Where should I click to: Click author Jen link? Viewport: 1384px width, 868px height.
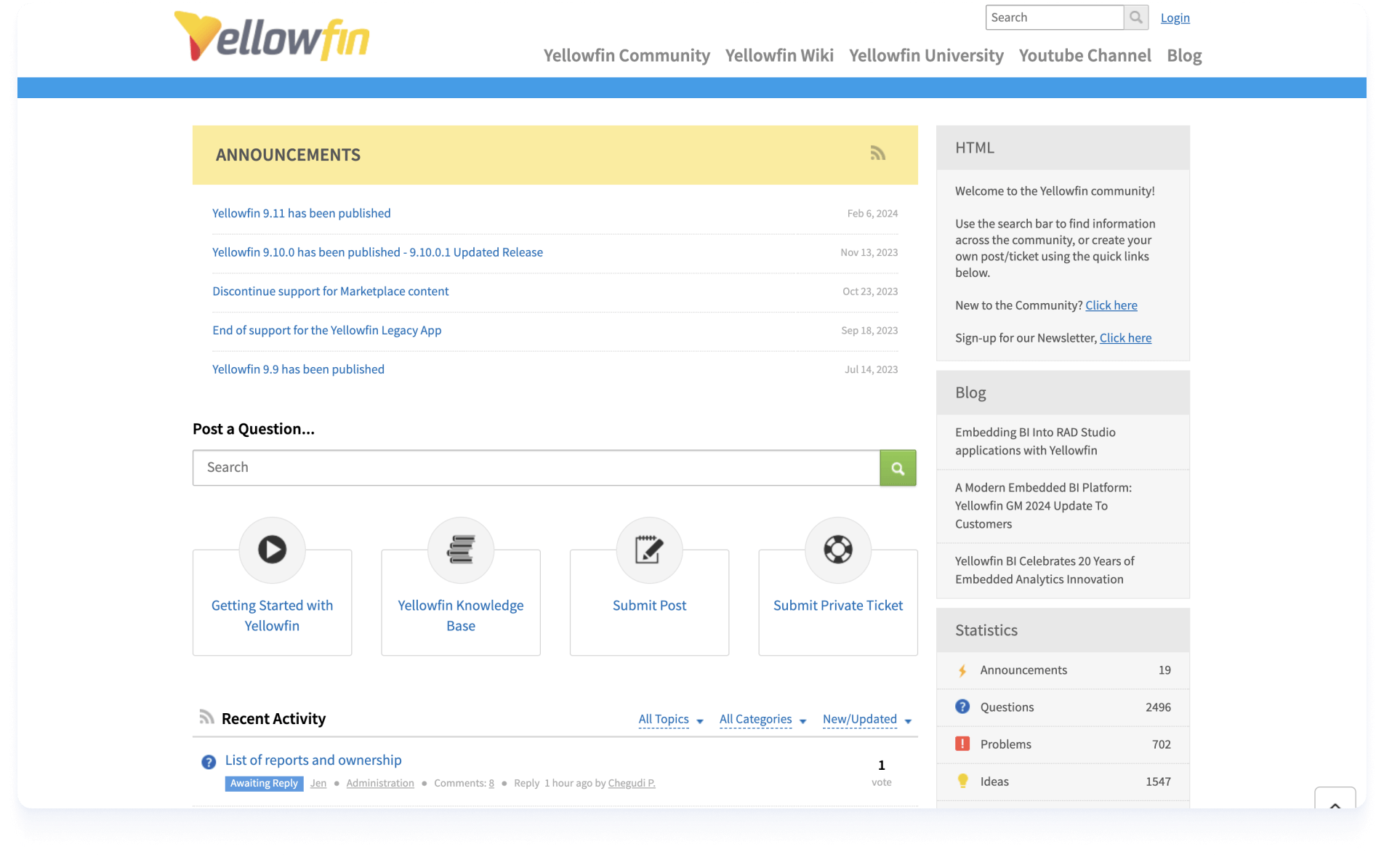coord(318,783)
